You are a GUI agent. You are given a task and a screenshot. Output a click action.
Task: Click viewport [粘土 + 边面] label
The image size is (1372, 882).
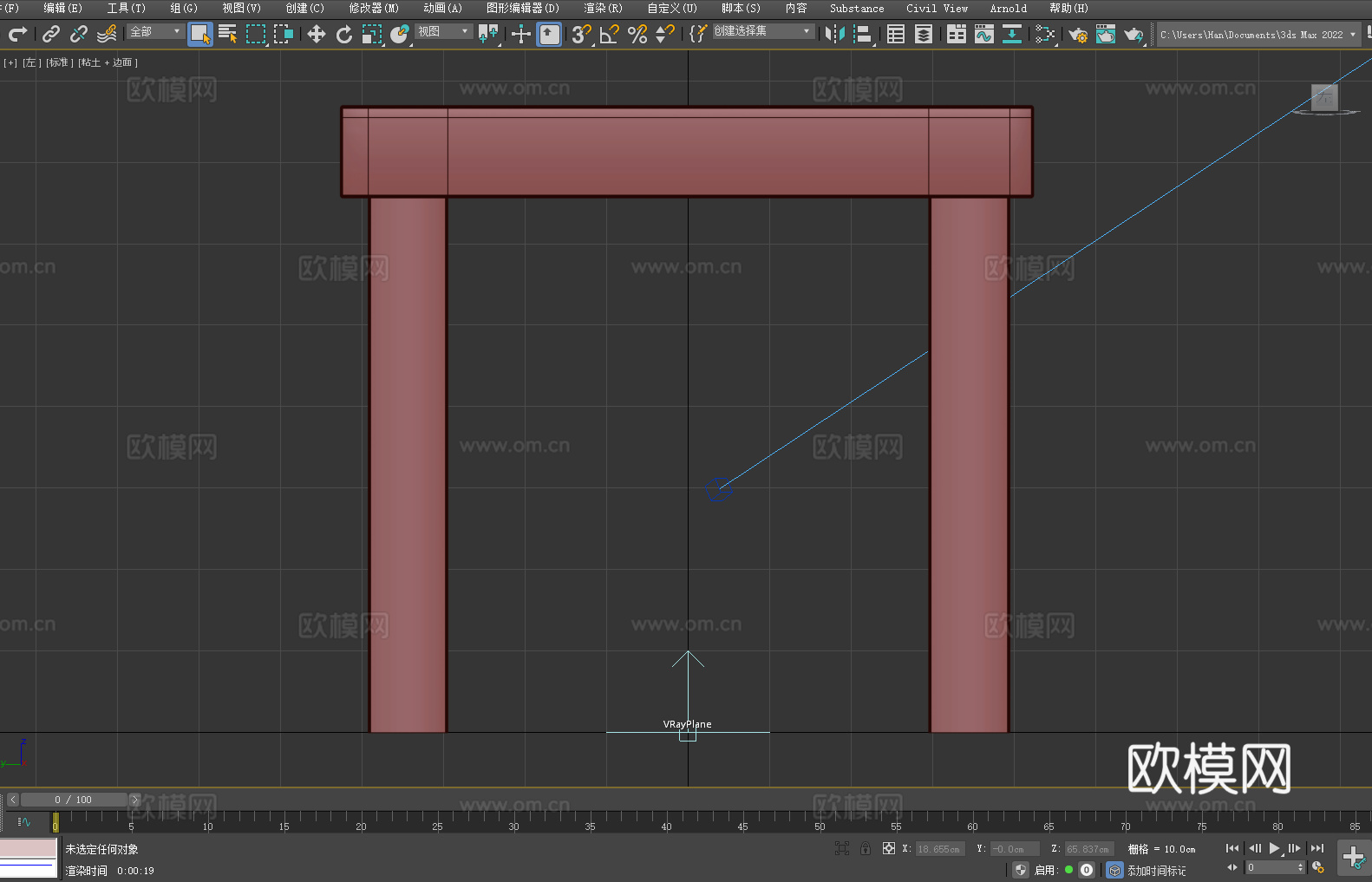coord(108,62)
